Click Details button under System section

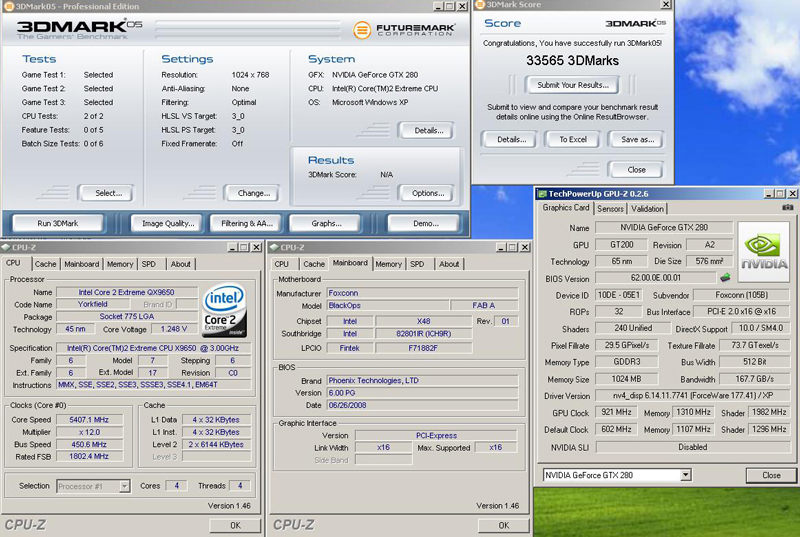tap(428, 131)
